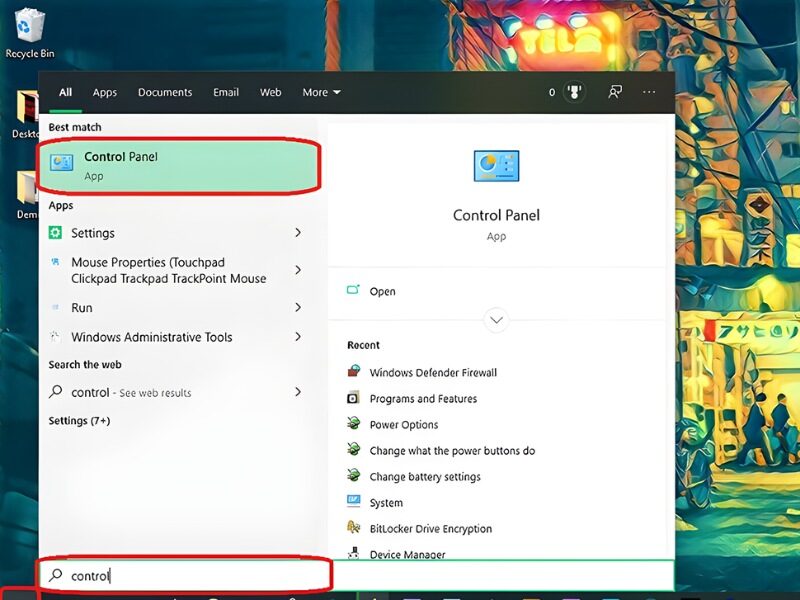Expand the Settings result chevron arrow
Viewport: 800px width, 600px height.
tap(298, 233)
